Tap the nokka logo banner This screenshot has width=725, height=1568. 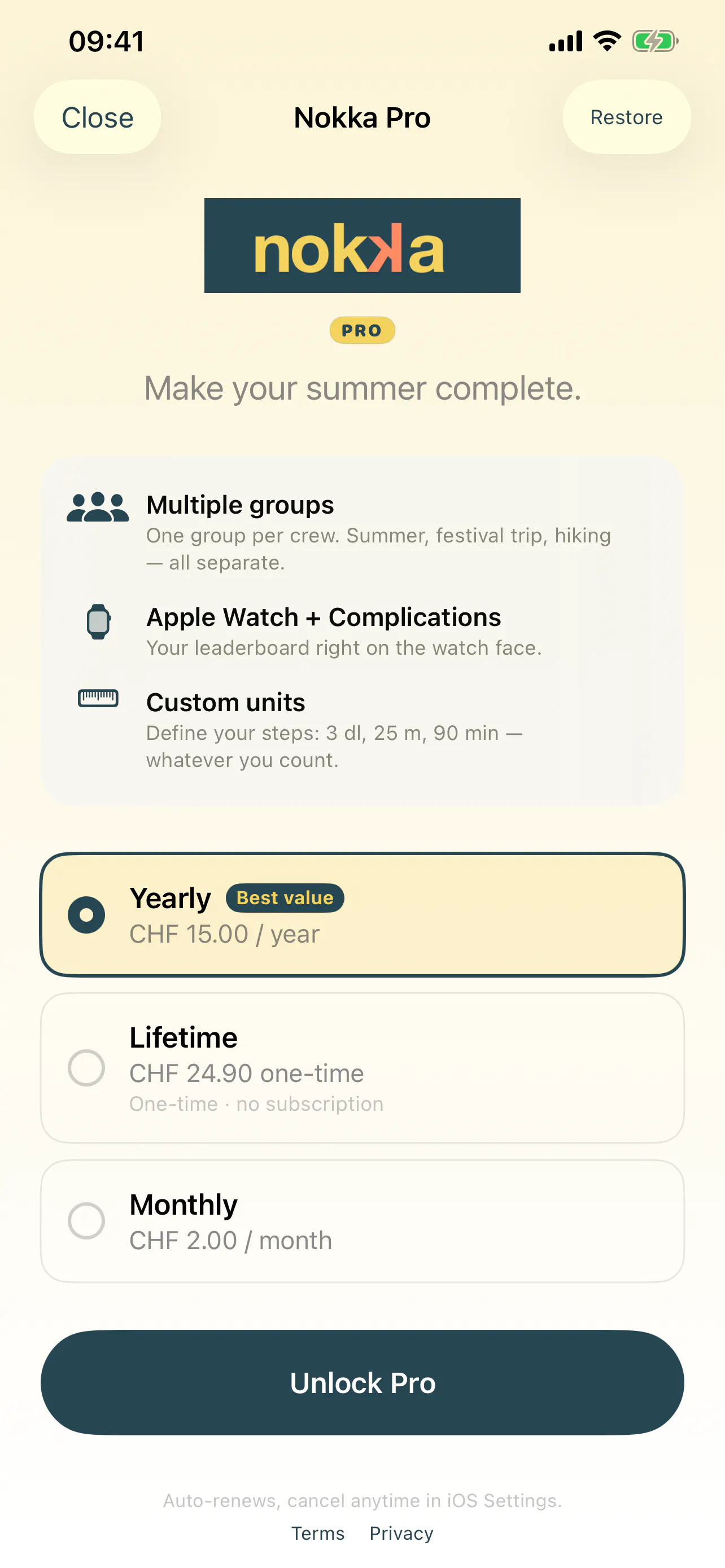pyautogui.click(x=362, y=246)
